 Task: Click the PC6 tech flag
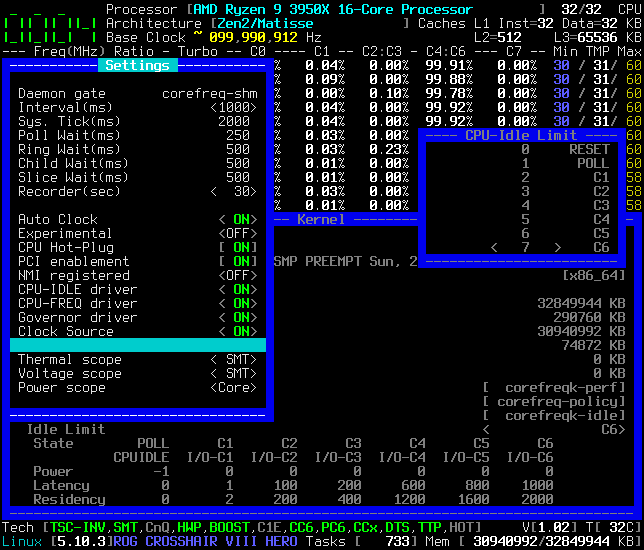(334, 527)
